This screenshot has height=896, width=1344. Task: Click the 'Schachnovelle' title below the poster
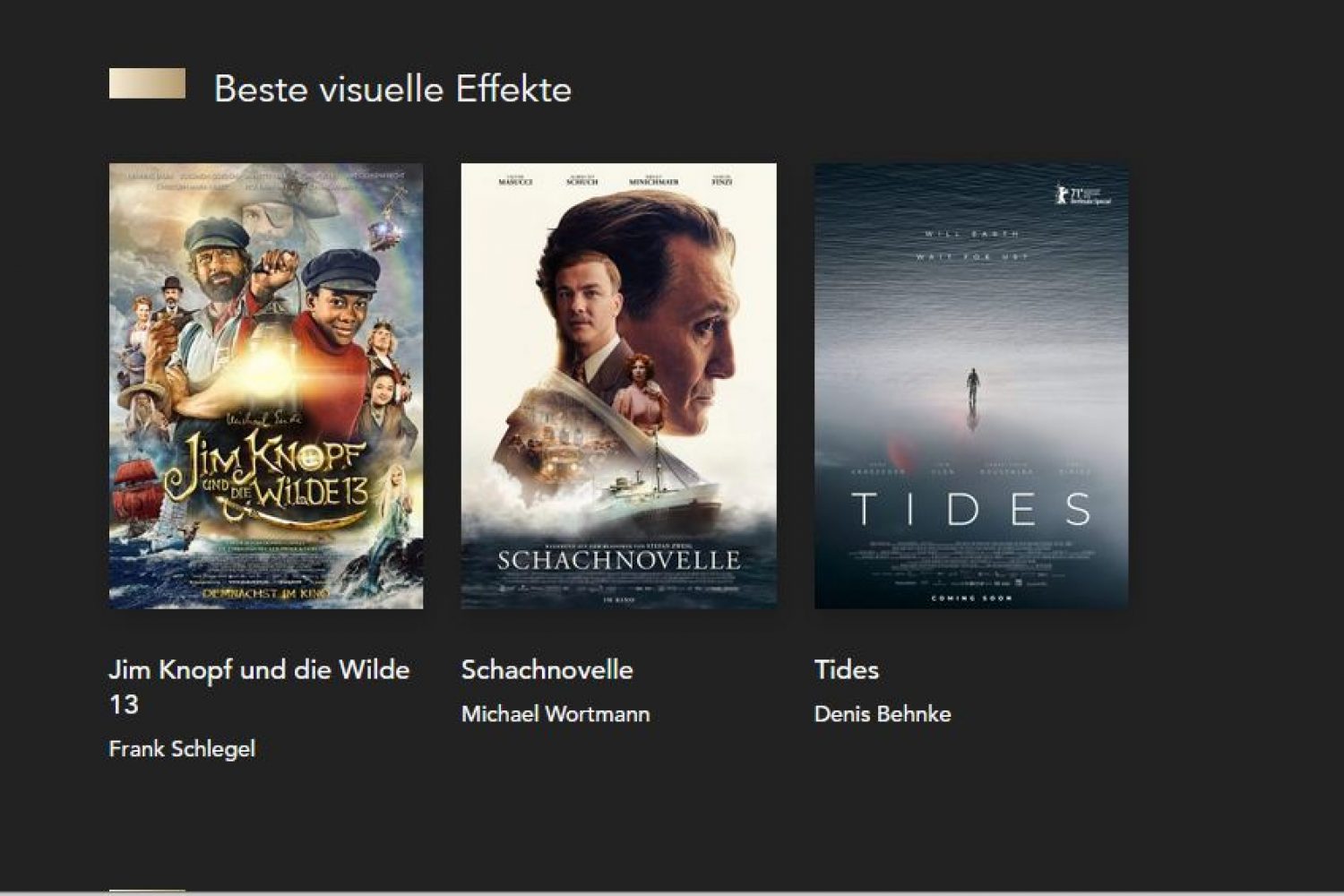(x=547, y=670)
